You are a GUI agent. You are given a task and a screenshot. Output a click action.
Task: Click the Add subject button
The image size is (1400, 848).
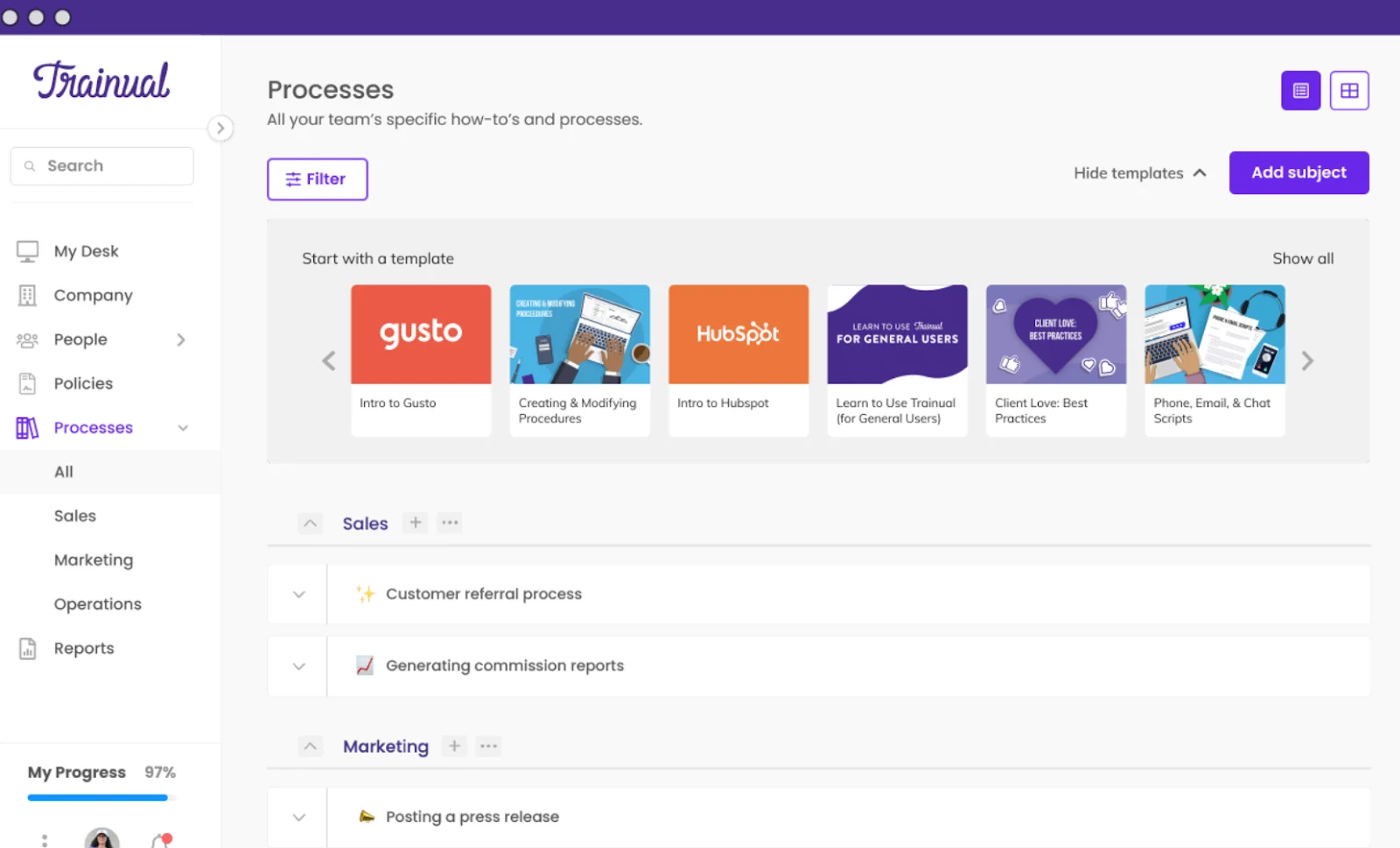1298,172
